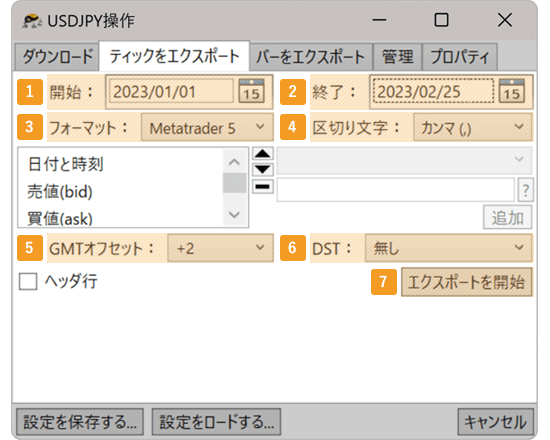Image resolution: width=550 pixels, height=440 pixels.
Task: Open the プロパティ tab
Action: [x=460, y=57]
